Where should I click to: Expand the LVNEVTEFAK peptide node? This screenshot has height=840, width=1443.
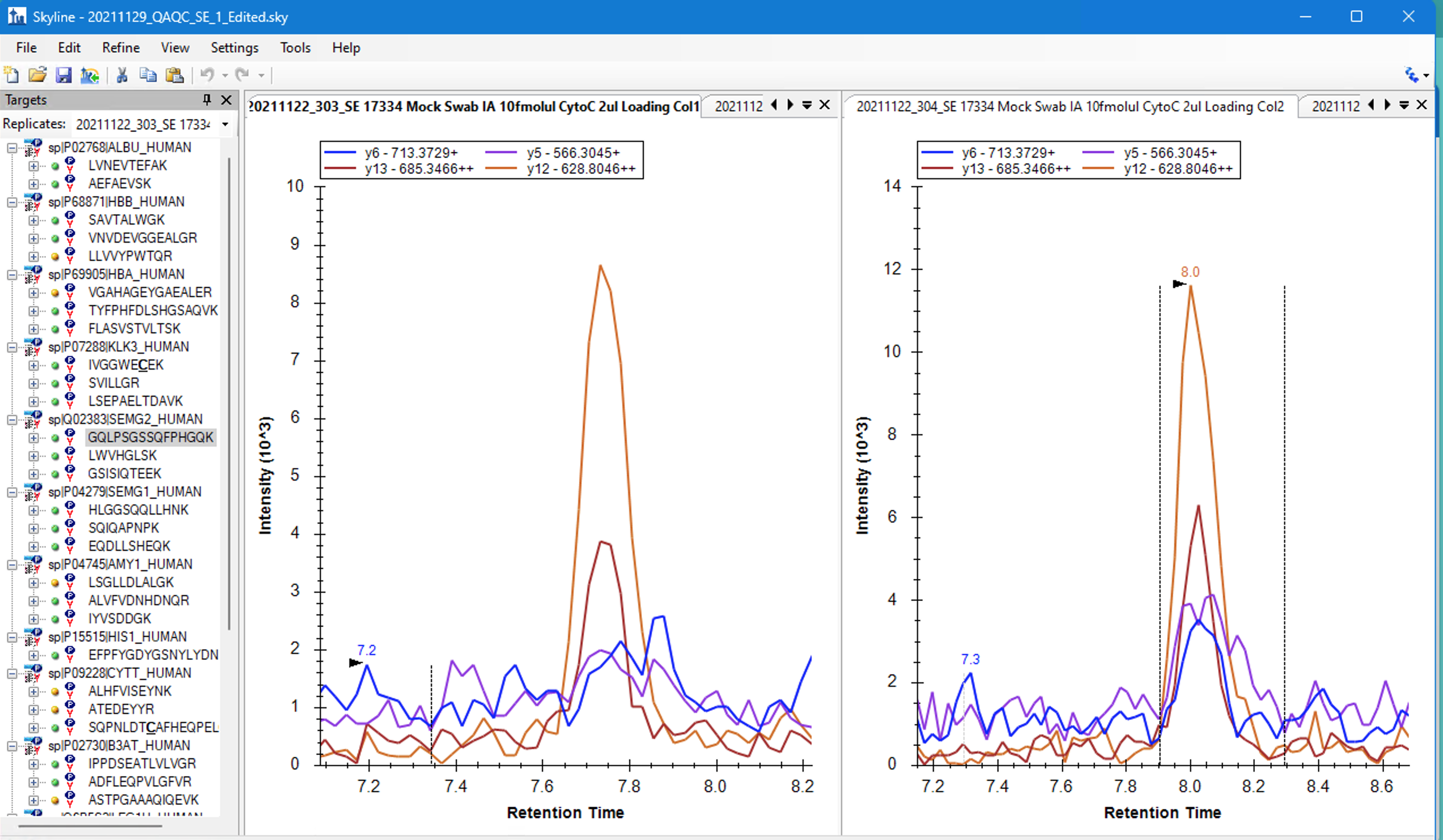pos(34,166)
